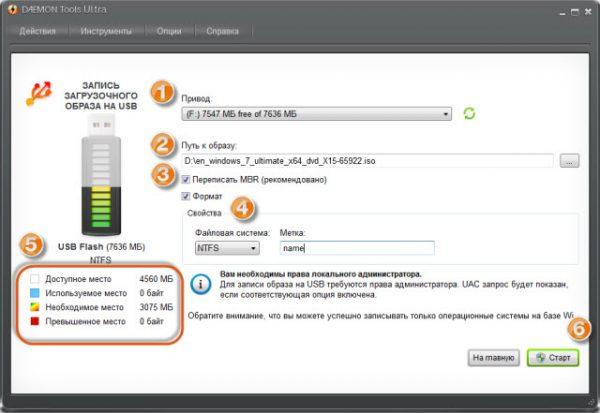Click the USB flash drive illustration
600x413 pixels.
point(101,176)
